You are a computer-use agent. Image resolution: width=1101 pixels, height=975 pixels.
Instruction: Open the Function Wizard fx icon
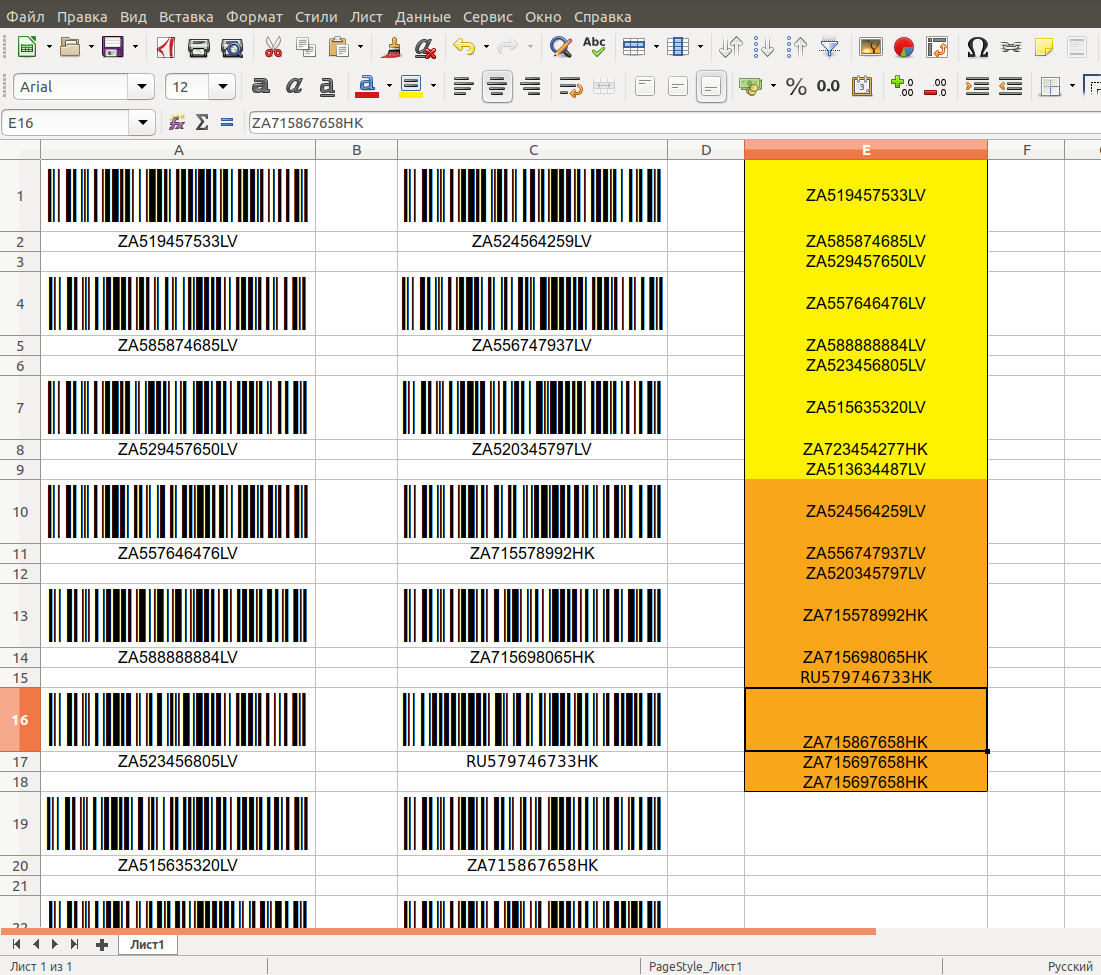177,123
